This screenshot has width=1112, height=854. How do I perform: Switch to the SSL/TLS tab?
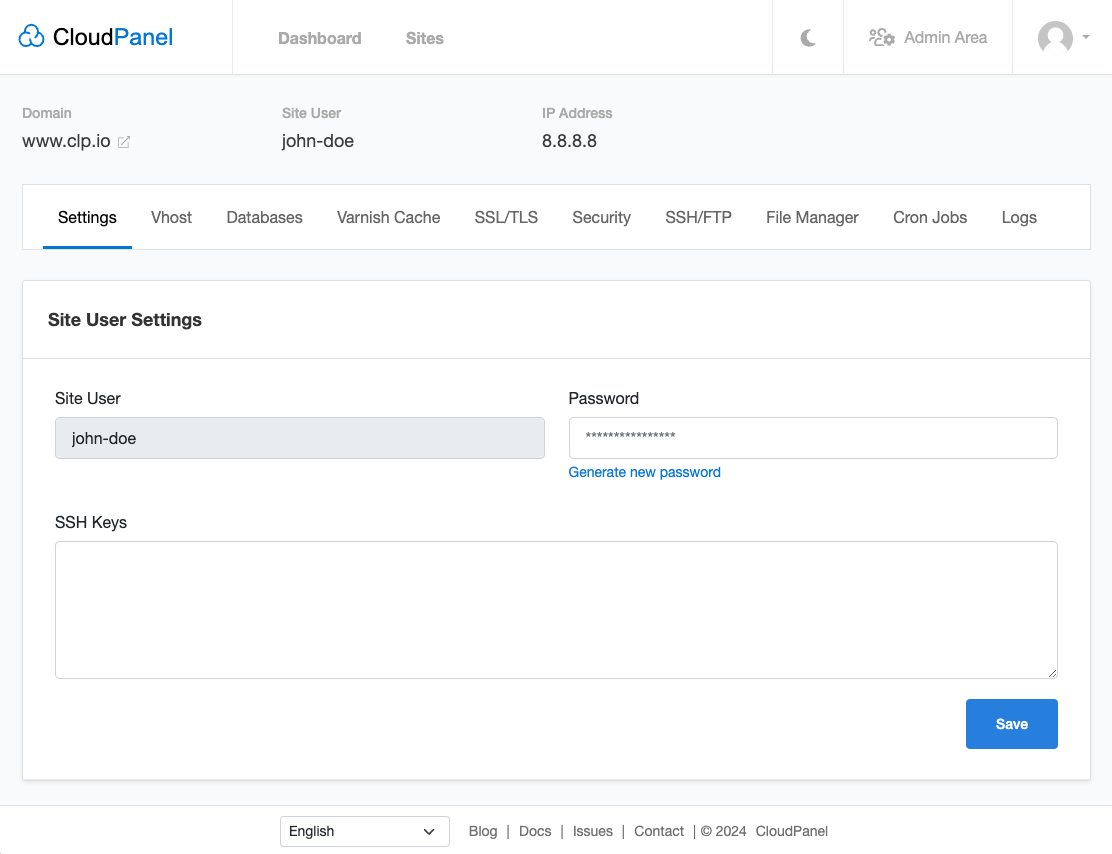tap(506, 217)
